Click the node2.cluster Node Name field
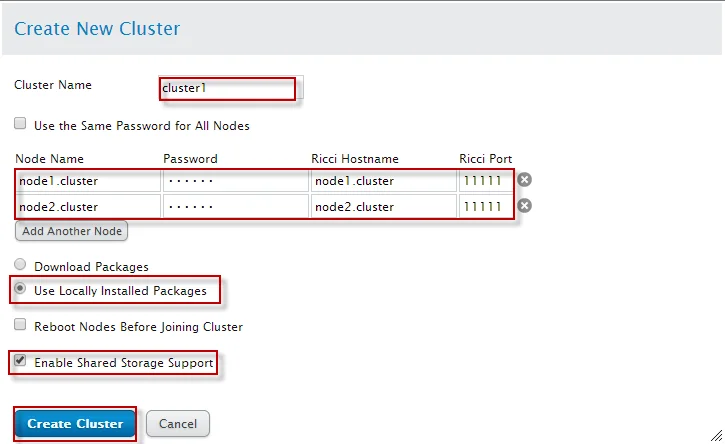The width and height of the screenshot is (725, 444). (x=88, y=207)
